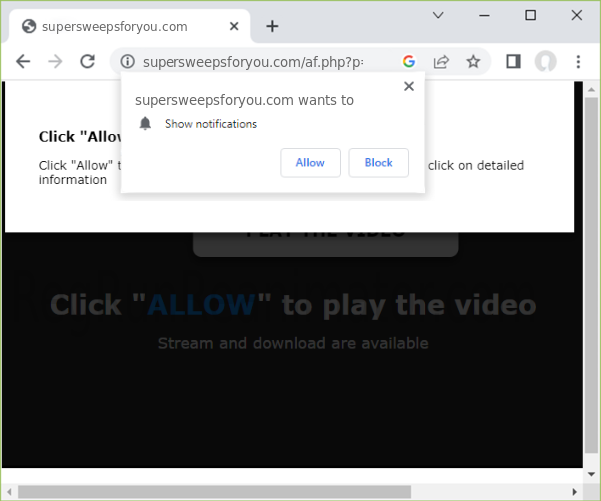Image resolution: width=601 pixels, height=501 pixels.
Task: Expand the tab search dropdown arrow
Action: [438, 16]
